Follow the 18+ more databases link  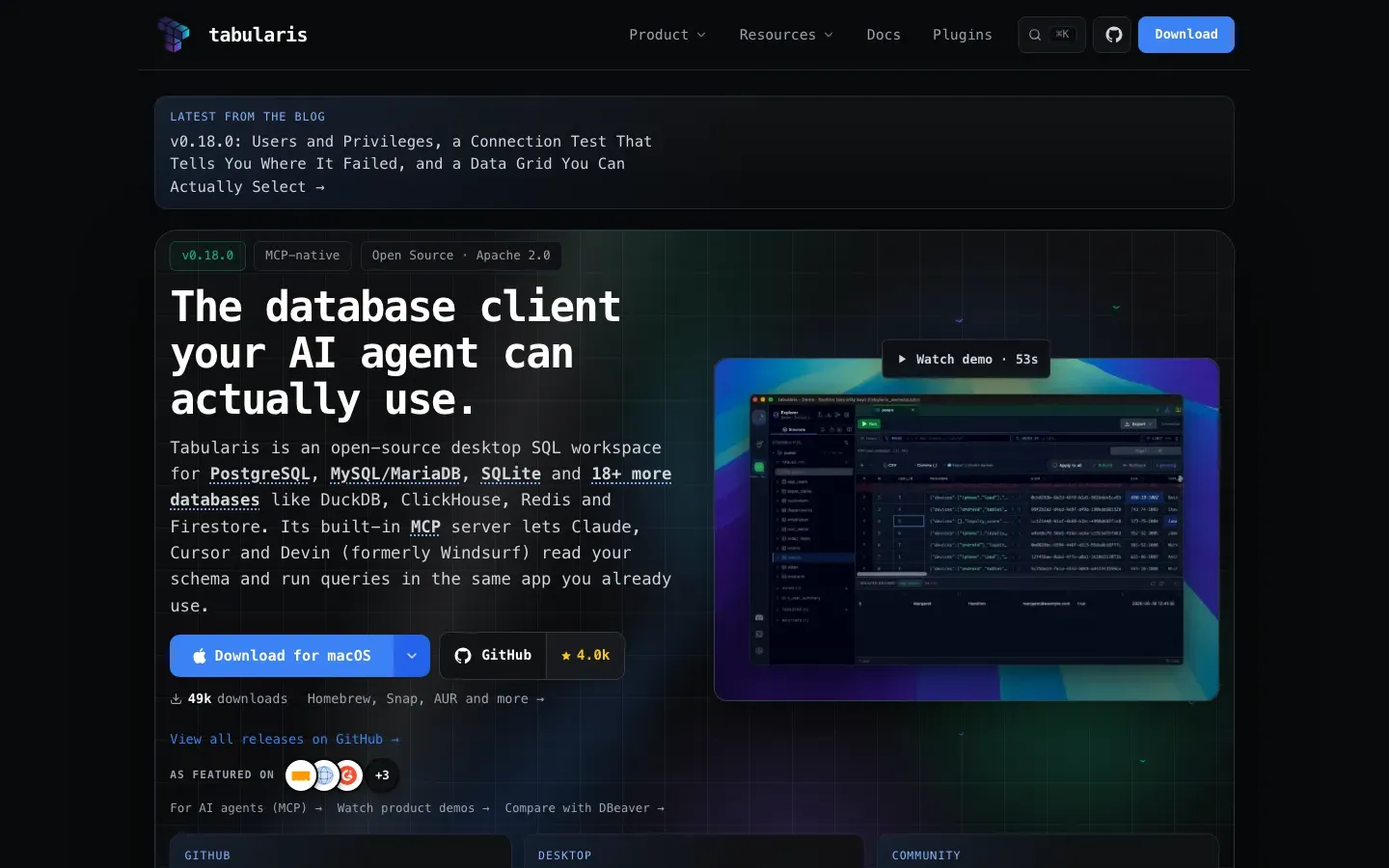click(x=631, y=474)
